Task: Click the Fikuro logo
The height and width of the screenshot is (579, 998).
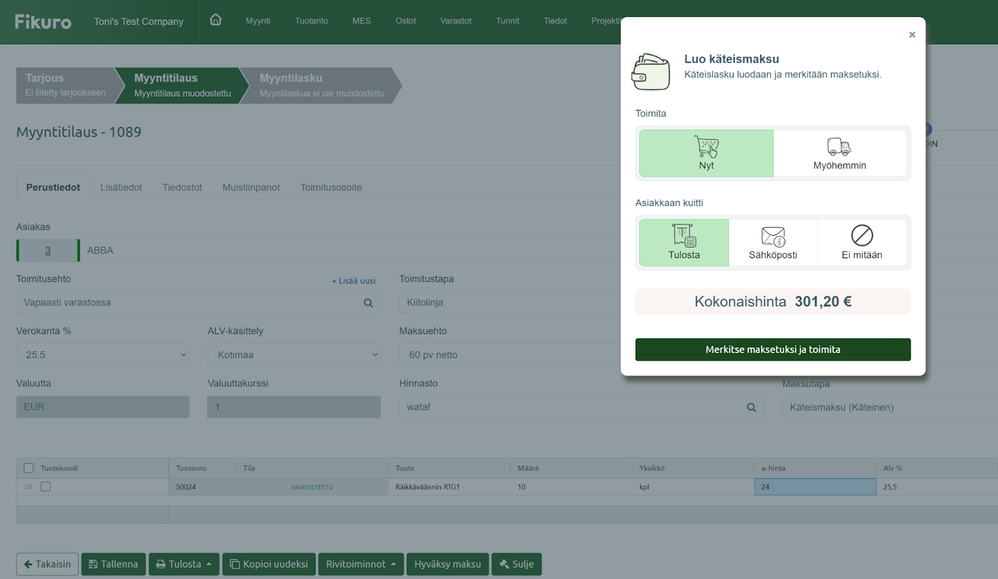Action: 43,22
